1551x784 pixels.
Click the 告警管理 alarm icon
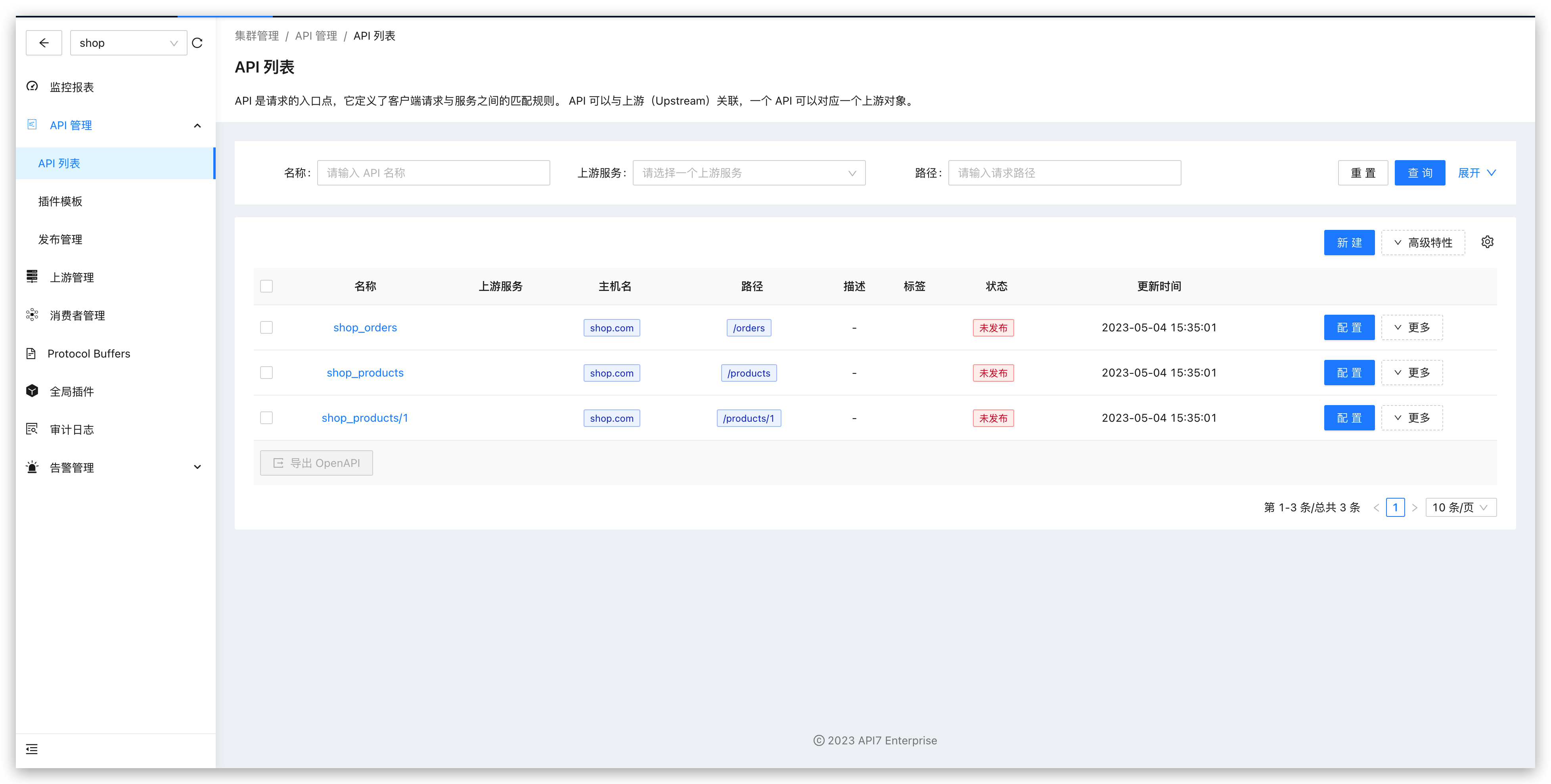click(33, 467)
